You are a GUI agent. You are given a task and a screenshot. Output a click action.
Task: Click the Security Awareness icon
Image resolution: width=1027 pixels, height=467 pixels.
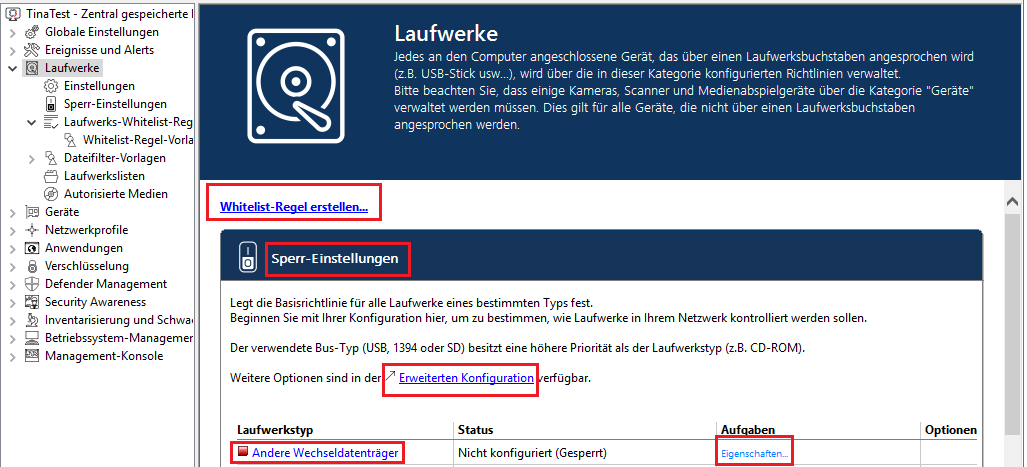32,302
